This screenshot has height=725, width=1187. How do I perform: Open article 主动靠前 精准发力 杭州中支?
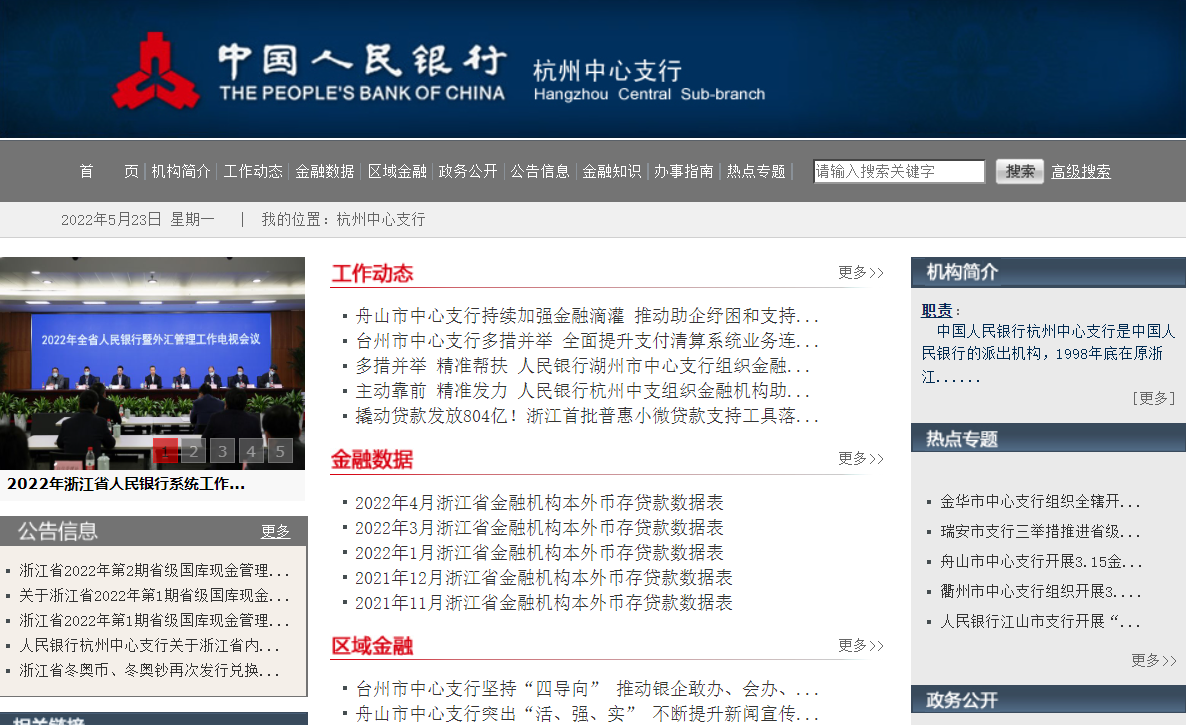pos(582,391)
